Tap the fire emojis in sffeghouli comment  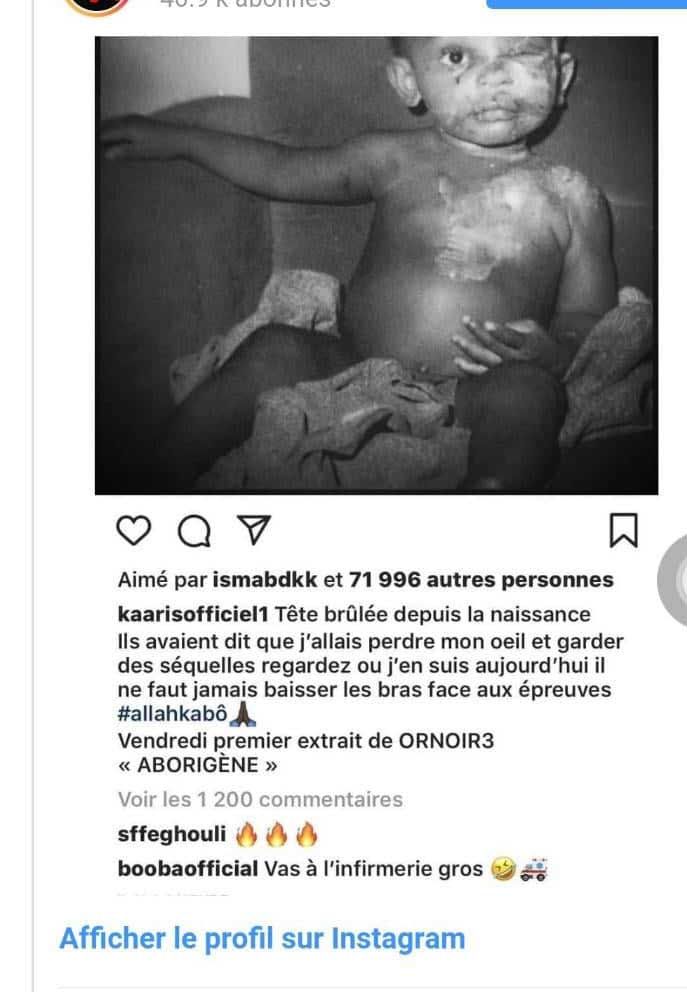coord(276,834)
